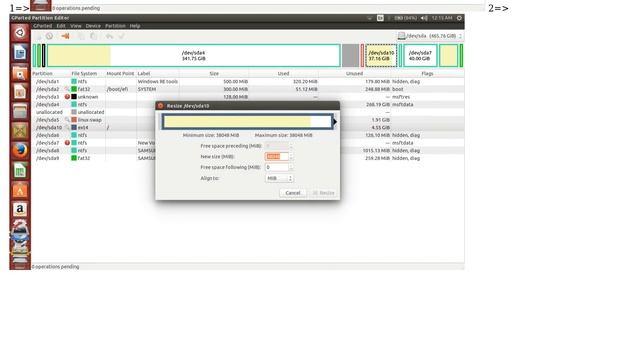Click the Free space following (MiB) field

[277, 167]
